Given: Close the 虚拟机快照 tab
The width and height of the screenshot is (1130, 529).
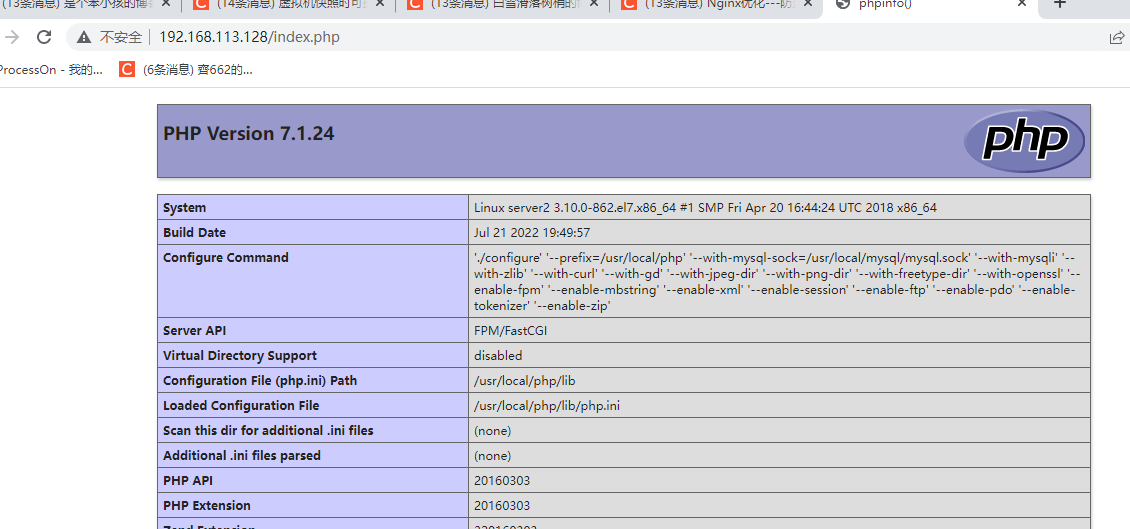Looking at the screenshot, I should pyautogui.click(x=380, y=4).
